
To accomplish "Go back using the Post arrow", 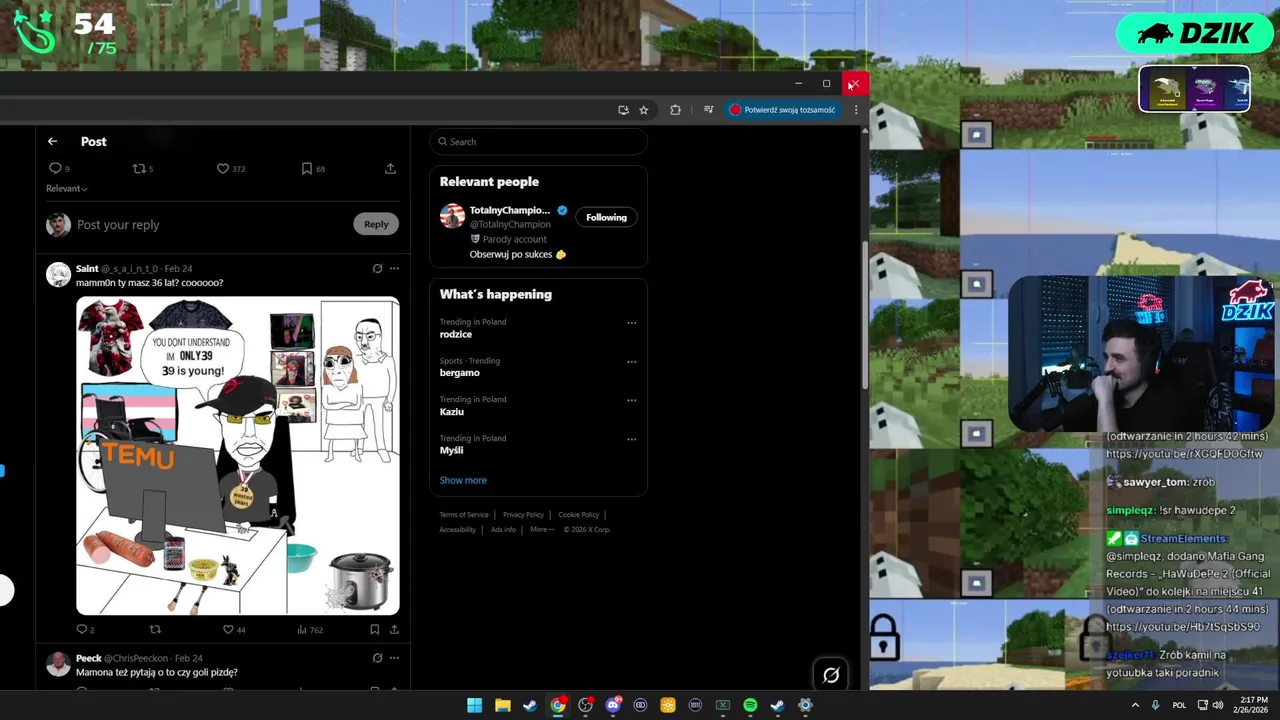I will [53, 142].
